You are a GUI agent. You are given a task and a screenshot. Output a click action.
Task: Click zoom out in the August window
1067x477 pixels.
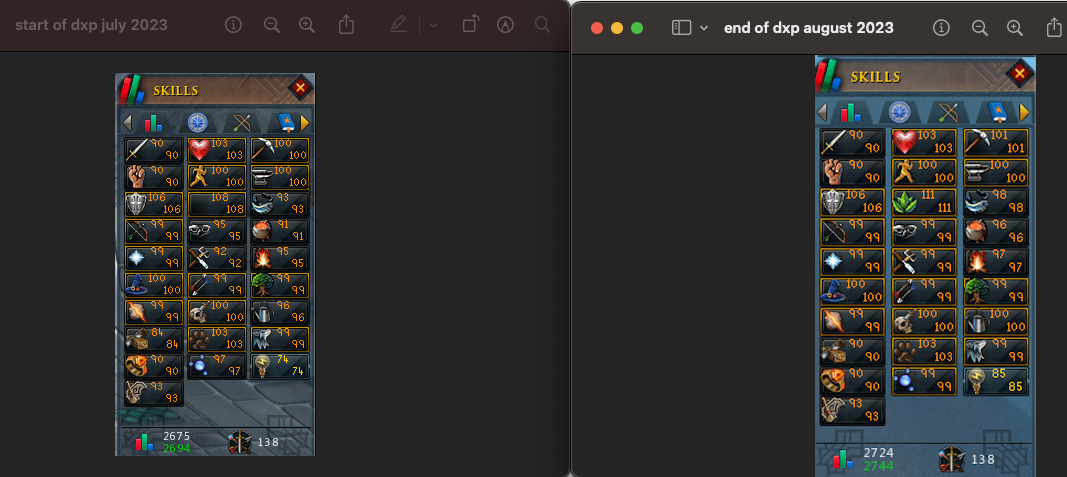979,28
